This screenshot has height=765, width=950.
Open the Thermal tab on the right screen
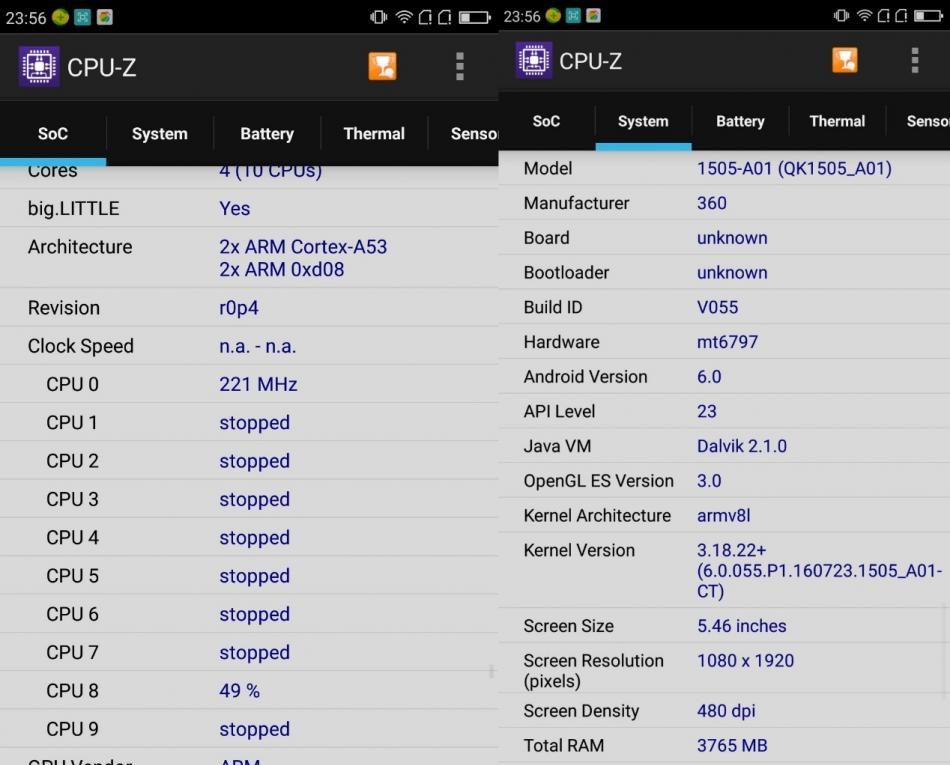pyautogui.click(x=837, y=121)
